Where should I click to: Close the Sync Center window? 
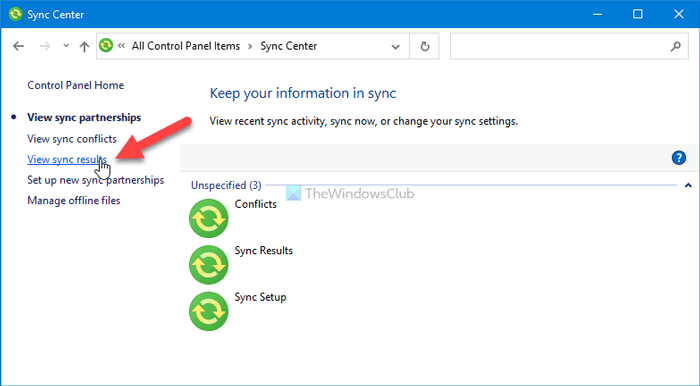pyautogui.click(x=679, y=14)
